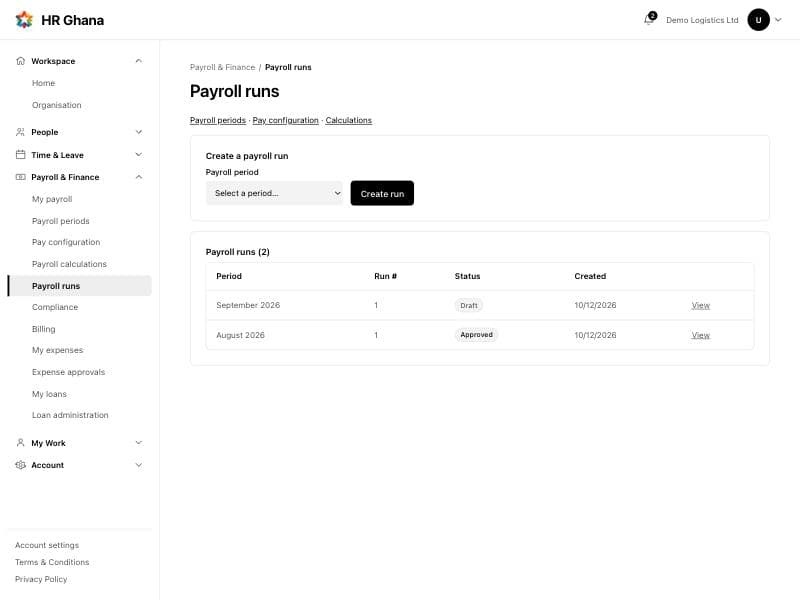
Task: Collapse the Payroll & Finance chevron
Action: [x=139, y=177]
